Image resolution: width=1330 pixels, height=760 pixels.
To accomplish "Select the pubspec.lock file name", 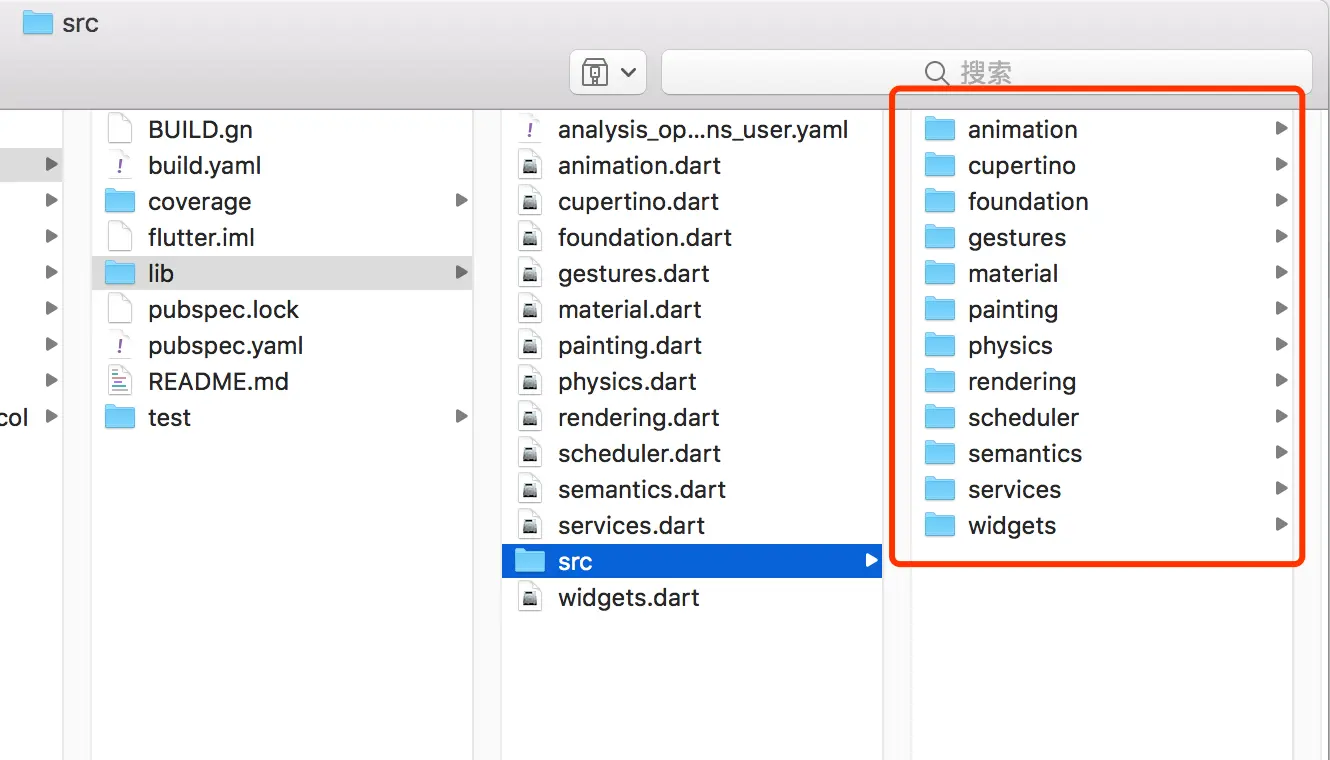I will coord(224,310).
